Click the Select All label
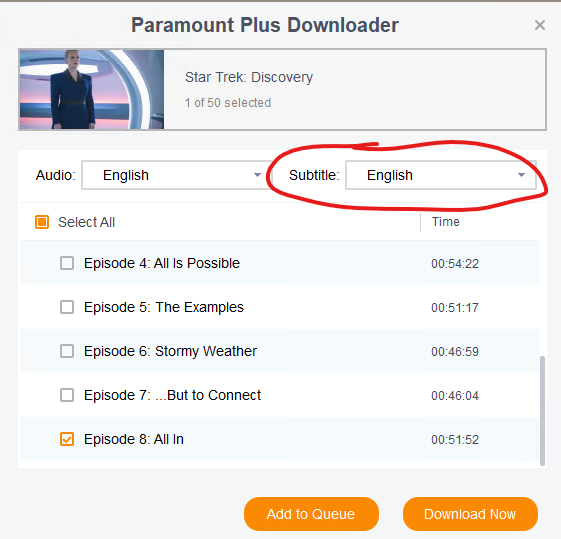Image resolution: width=561 pixels, height=539 pixels. tap(87, 222)
